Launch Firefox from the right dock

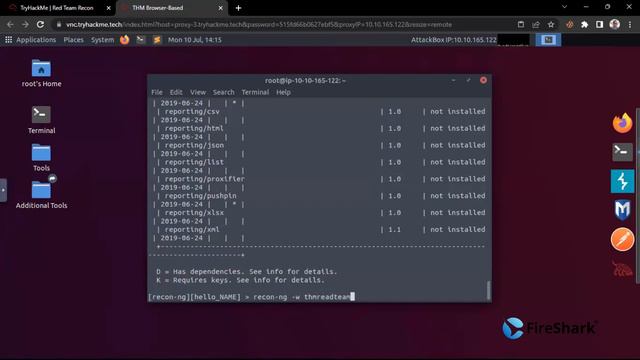click(622, 123)
